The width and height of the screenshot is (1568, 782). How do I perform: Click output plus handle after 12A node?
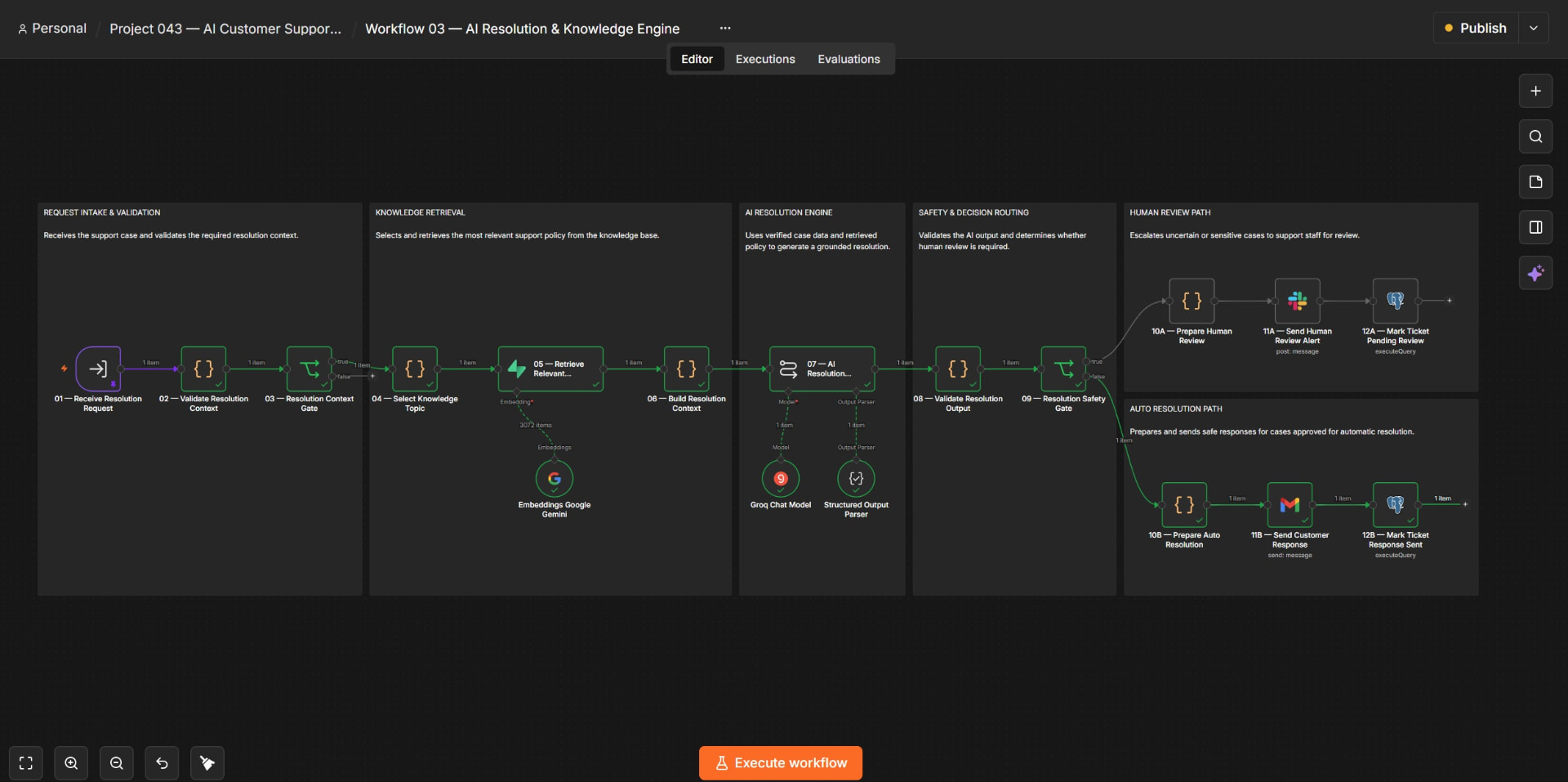(1450, 301)
